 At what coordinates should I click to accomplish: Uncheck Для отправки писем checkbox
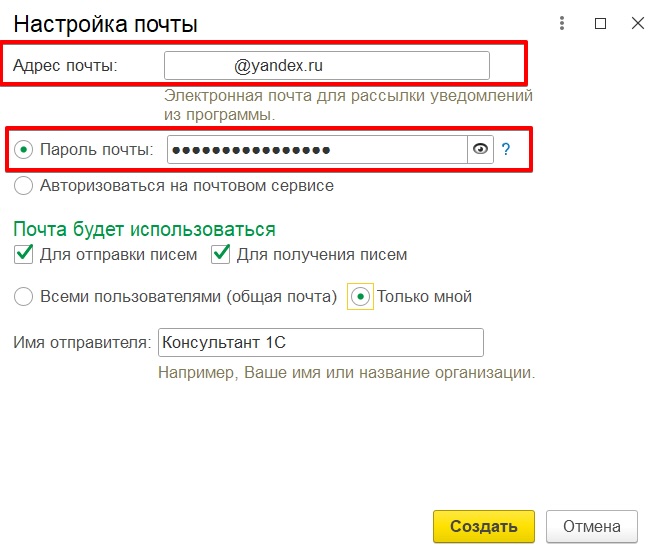tap(23, 254)
